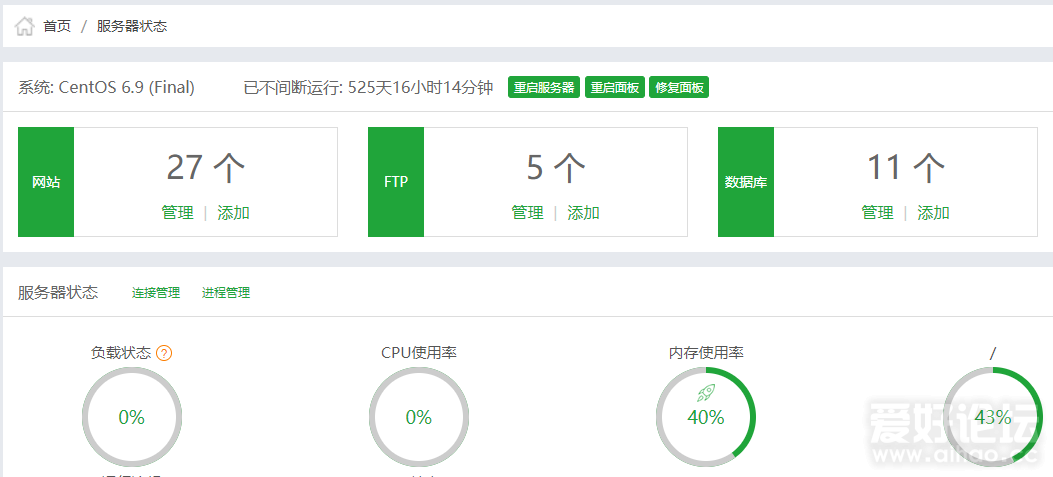Click the disk / usage 43% gauge
Screen dimensions: 1053x477
coord(992,417)
